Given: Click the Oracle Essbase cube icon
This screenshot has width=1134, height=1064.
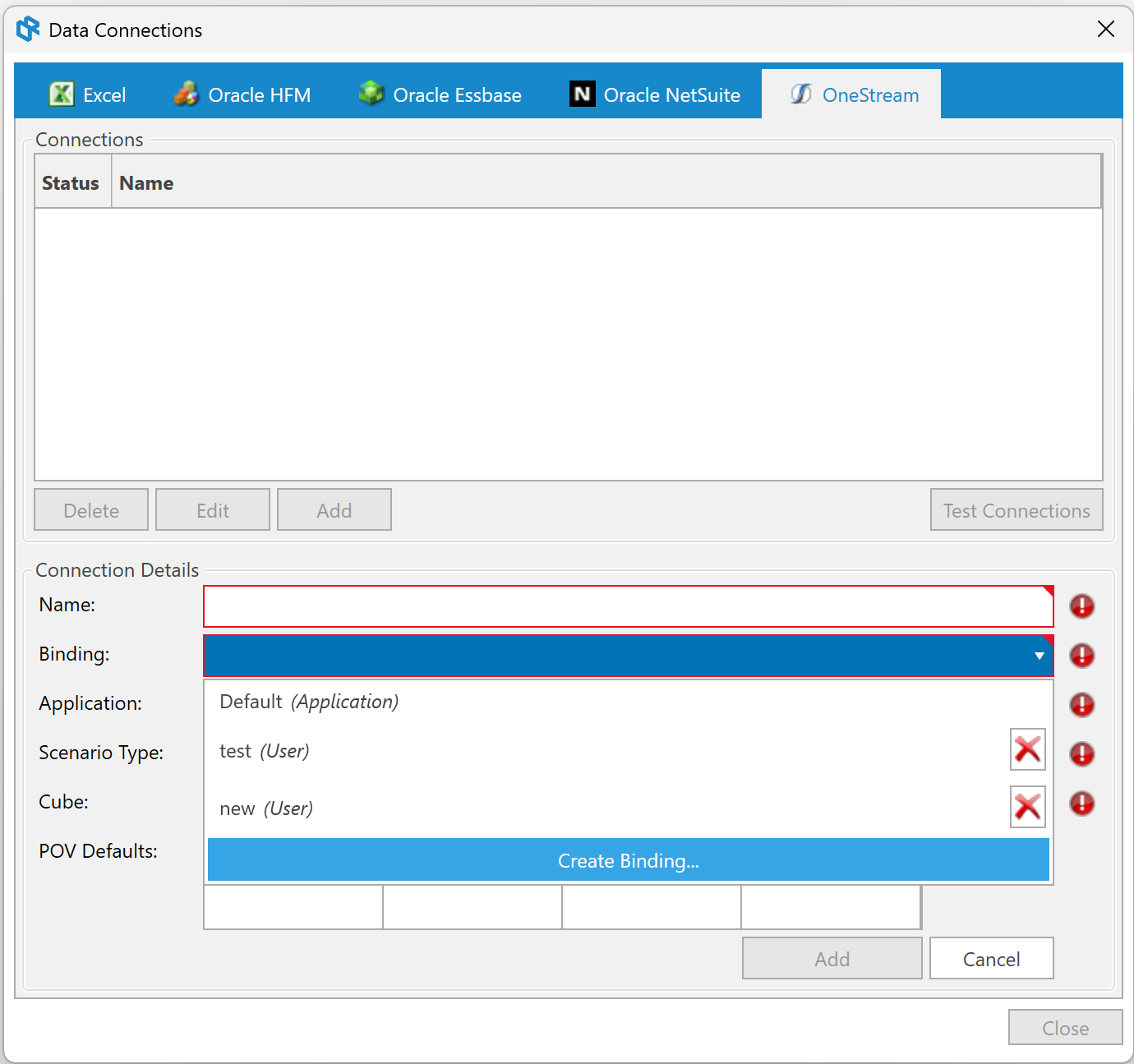Looking at the screenshot, I should pyautogui.click(x=371, y=94).
